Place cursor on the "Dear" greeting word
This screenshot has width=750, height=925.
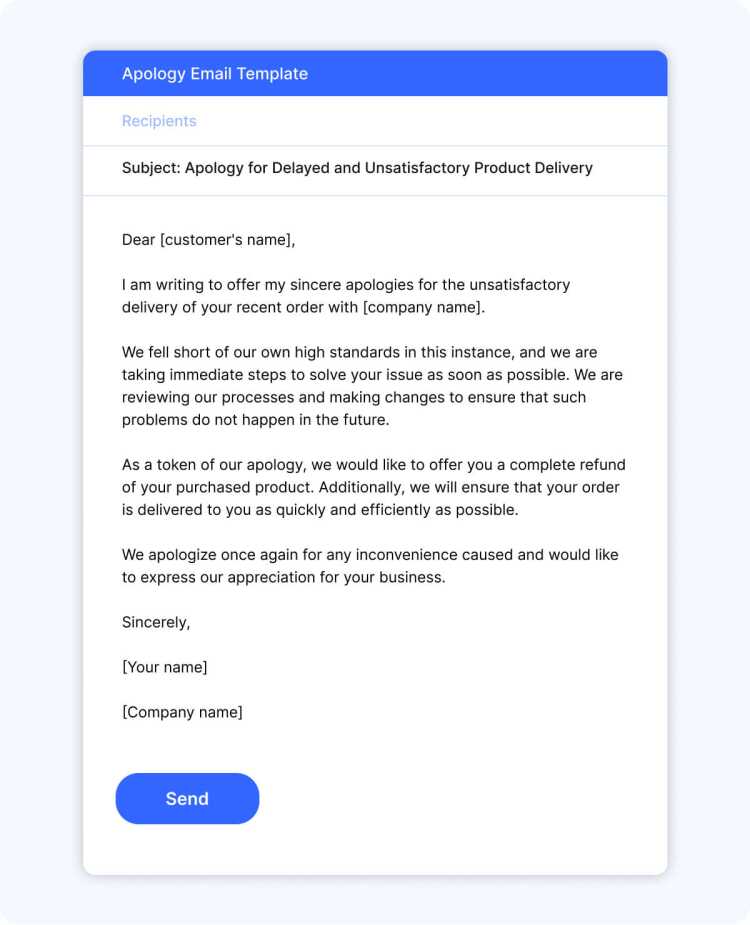click(x=139, y=240)
